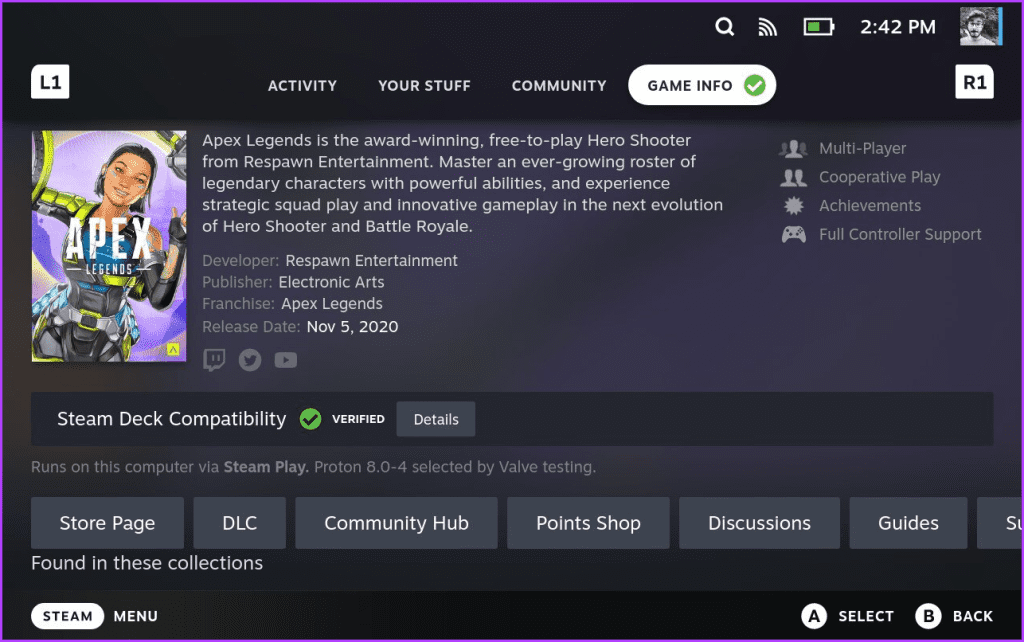This screenshot has width=1024, height=642.
Task: Open Apex Legends' Twitch channel icon
Action: [x=214, y=359]
